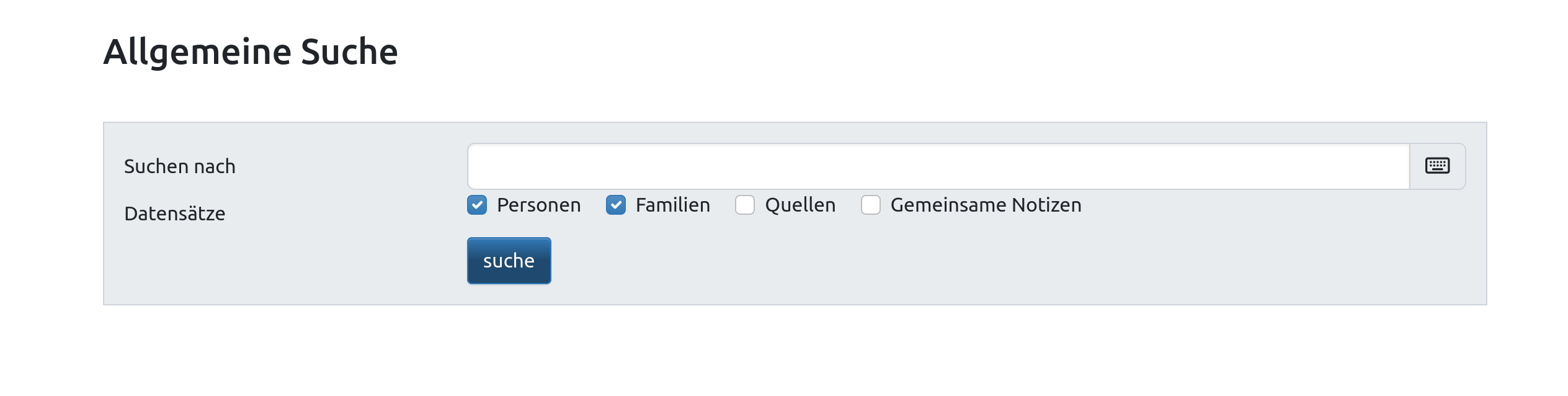Uncheck the Personen checkbox

(x=477, y=205)
